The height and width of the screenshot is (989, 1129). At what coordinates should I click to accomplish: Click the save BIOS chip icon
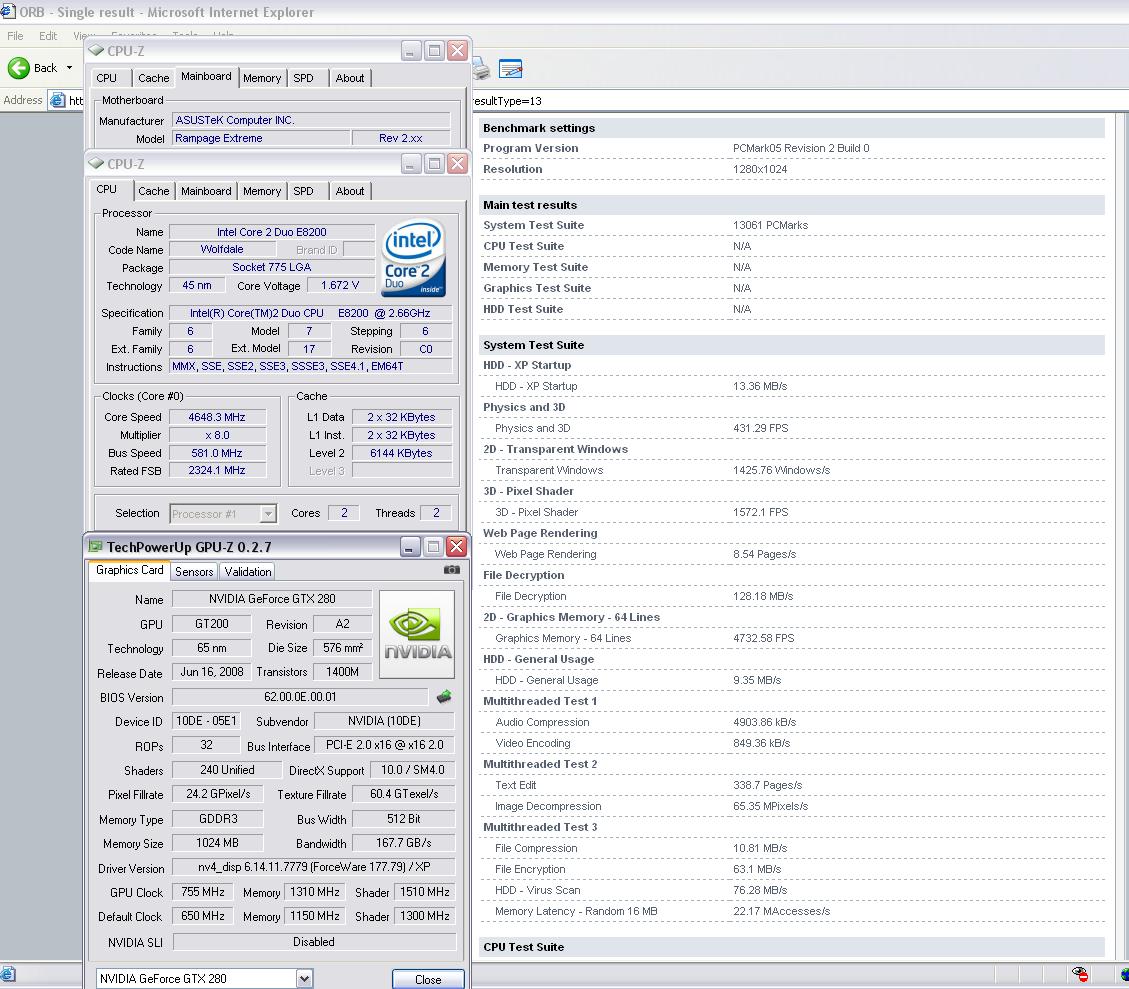pos(444,696)
